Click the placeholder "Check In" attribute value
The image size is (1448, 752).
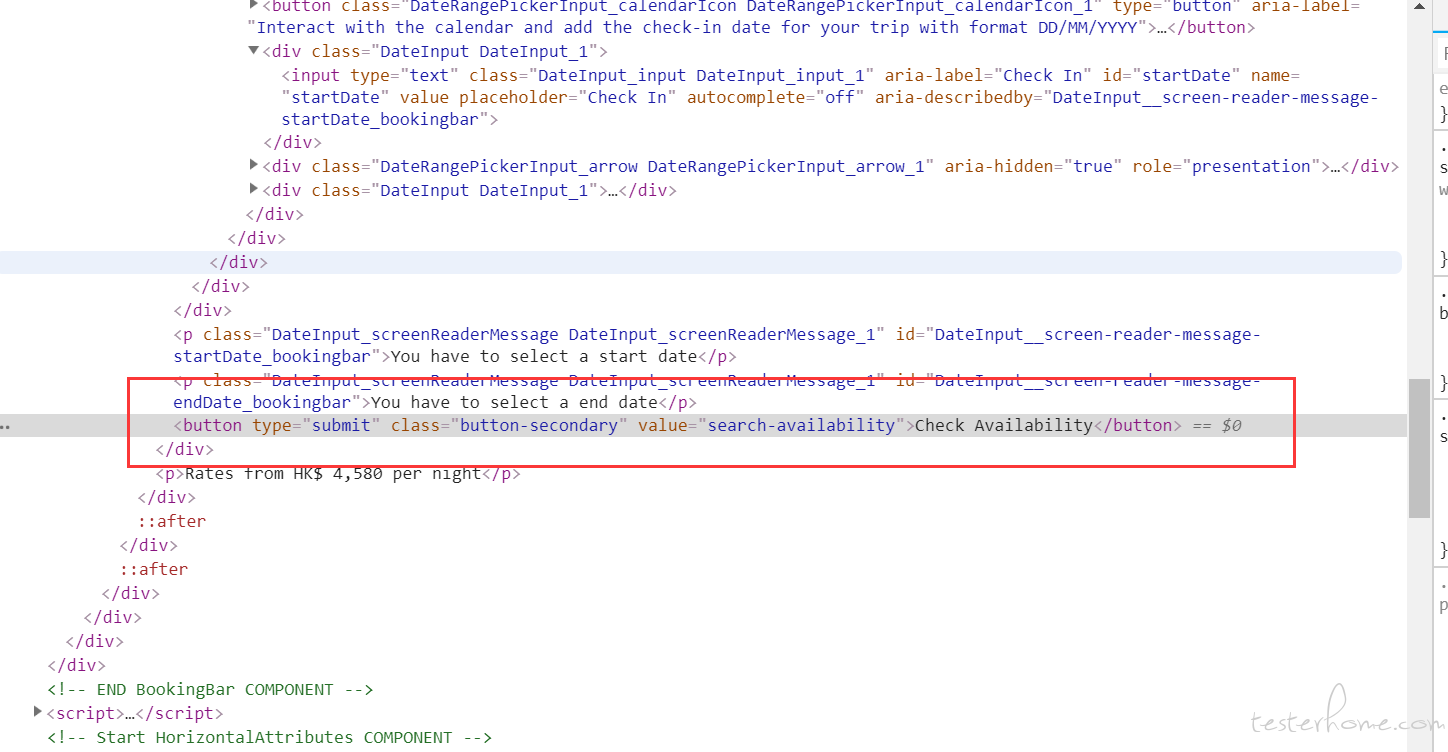click(627, 97)
